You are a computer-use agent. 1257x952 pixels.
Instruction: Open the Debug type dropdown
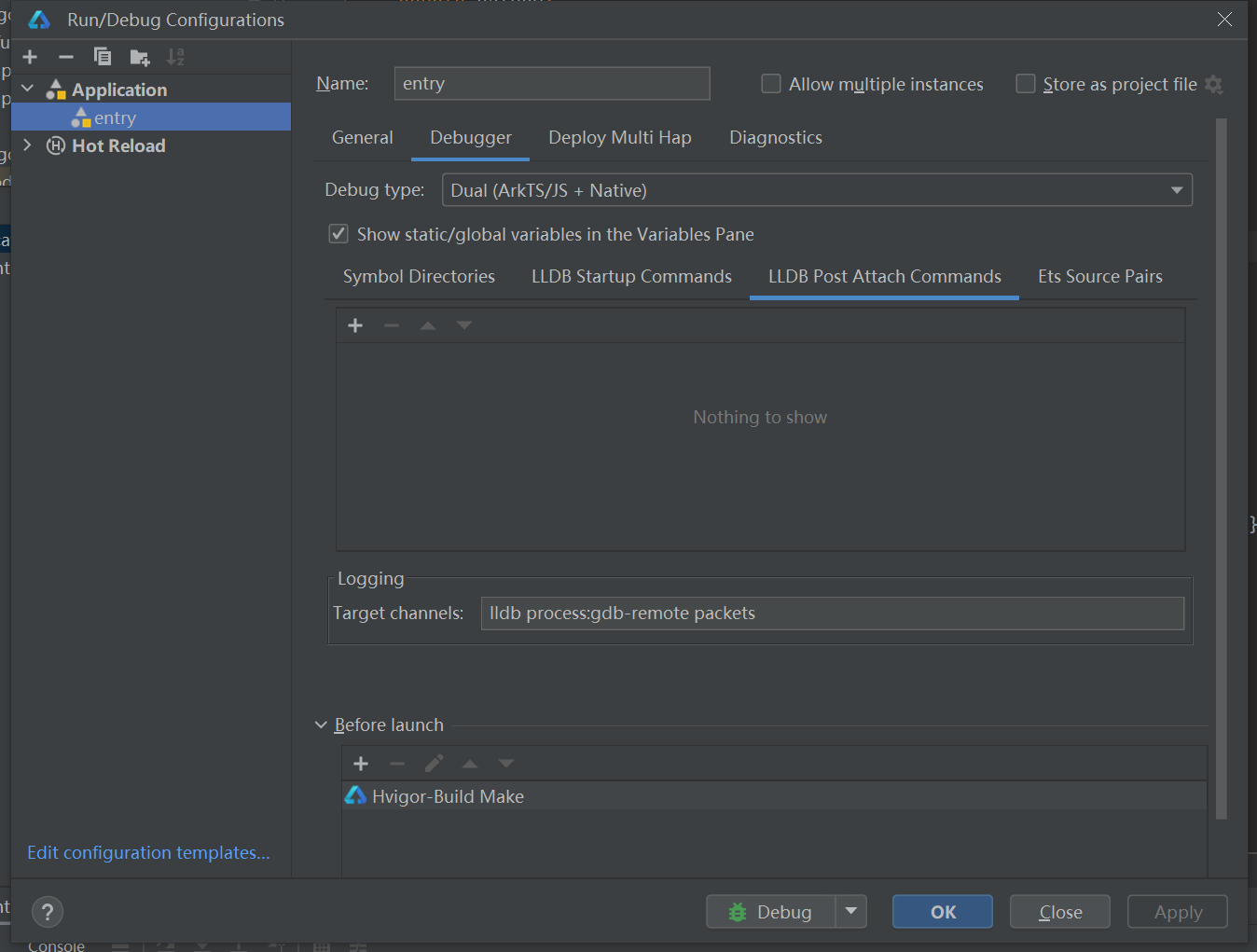point(817,190)
